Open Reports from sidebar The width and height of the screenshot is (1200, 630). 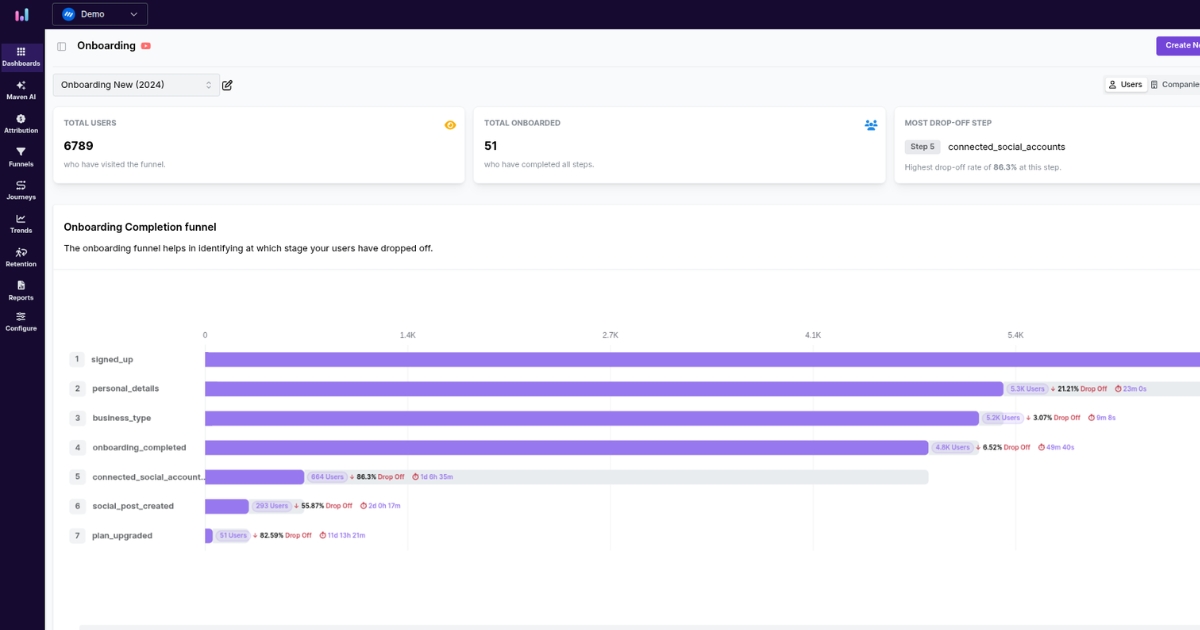(21, 290)
